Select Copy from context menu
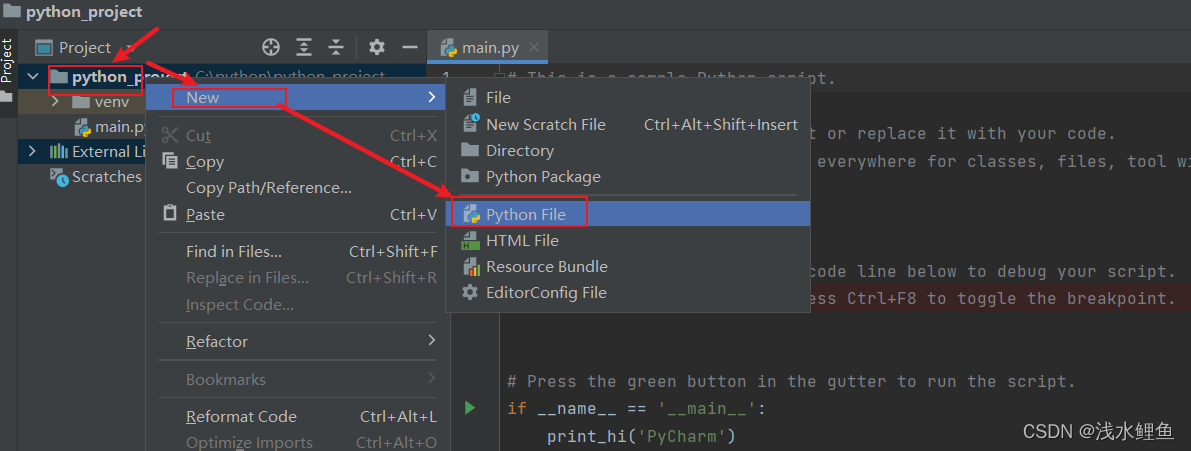Image resolution: width=1191 pixels, height=451 pixels. click(x=296, y=162)
